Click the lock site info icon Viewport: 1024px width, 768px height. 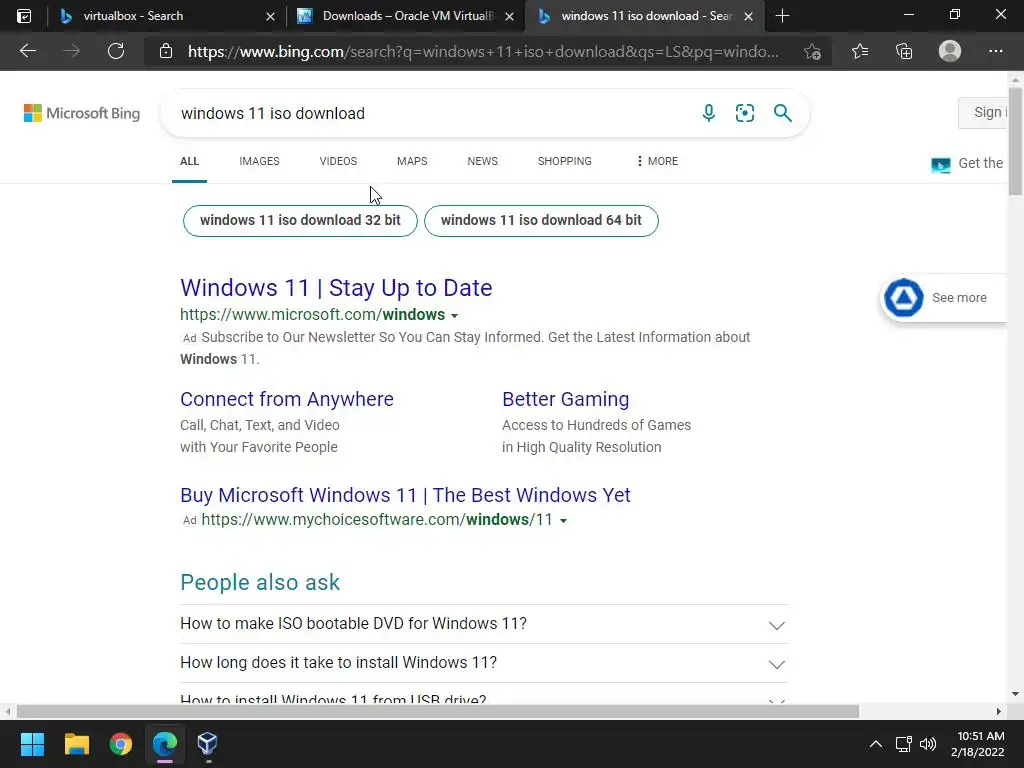[x=166, y=52]
